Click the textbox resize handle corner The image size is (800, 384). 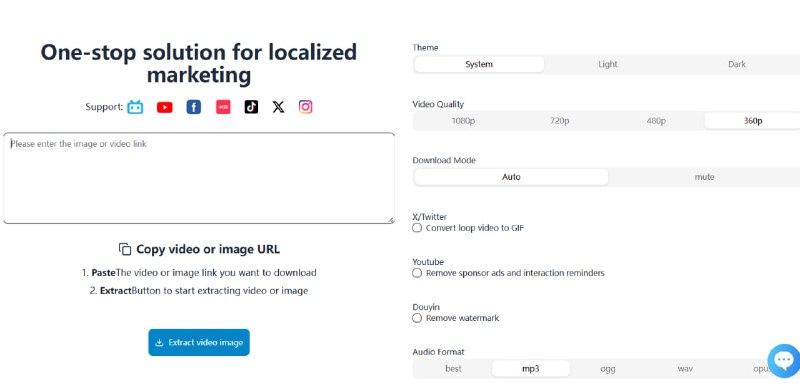(x=391, y=220)
